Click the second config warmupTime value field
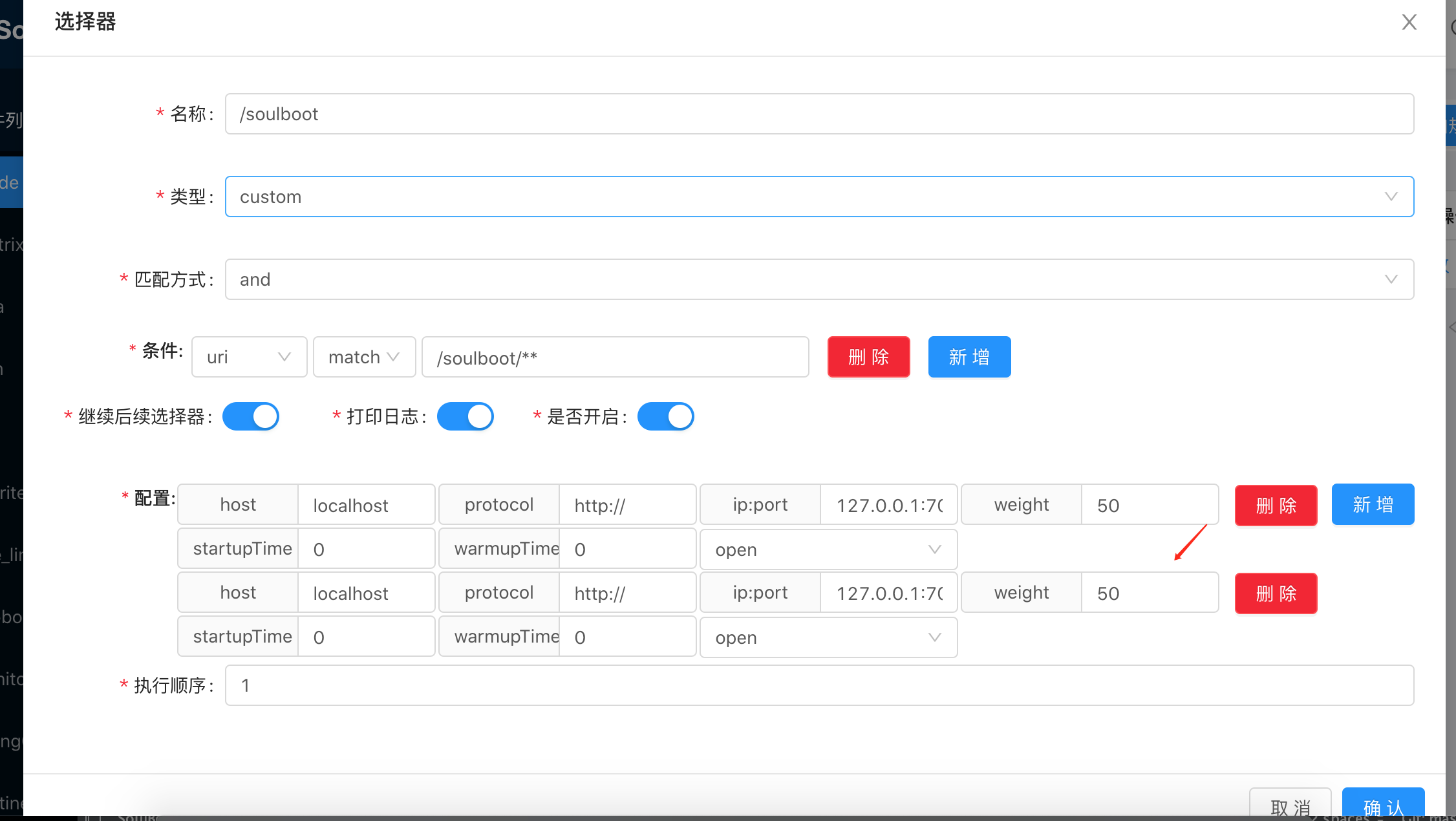 tap(628, 637)
